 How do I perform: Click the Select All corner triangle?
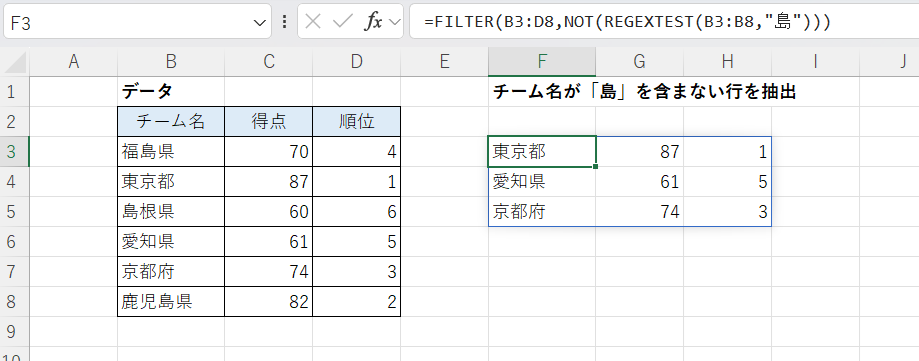tap(15, 62)
